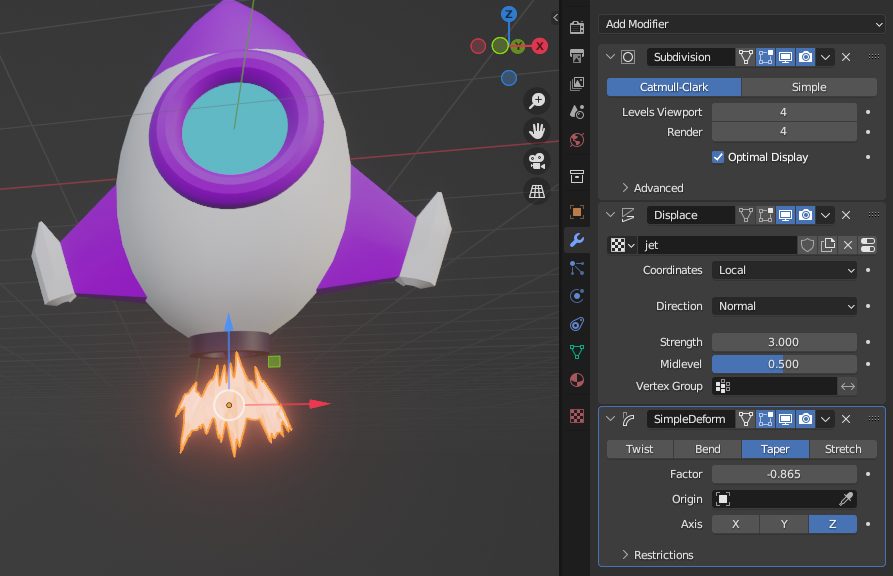Open the Direction dropdown set to Normal
893x576 pixels.
[x=785, y=306]
